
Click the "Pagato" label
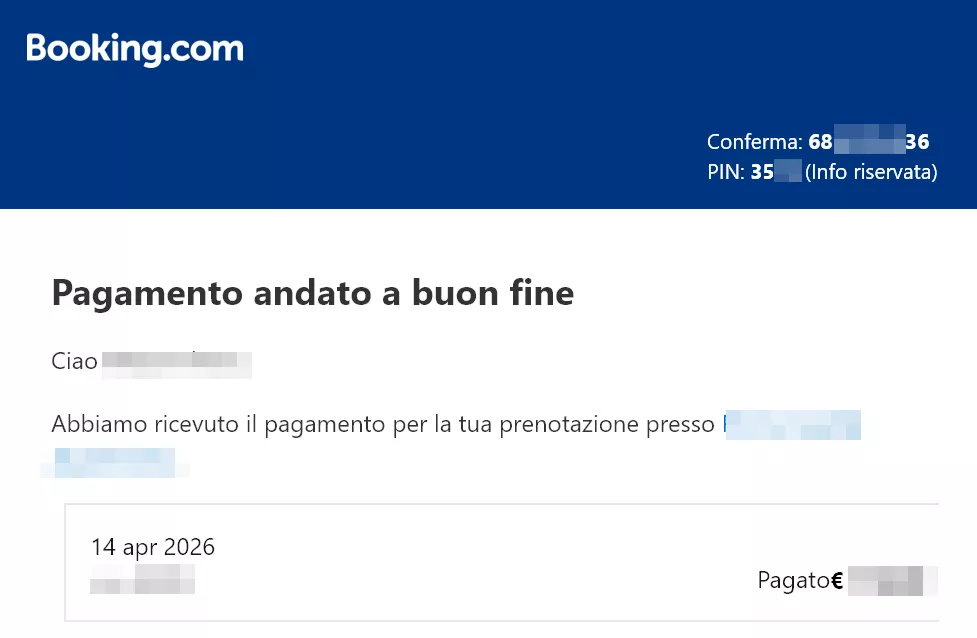click(793, 580)
